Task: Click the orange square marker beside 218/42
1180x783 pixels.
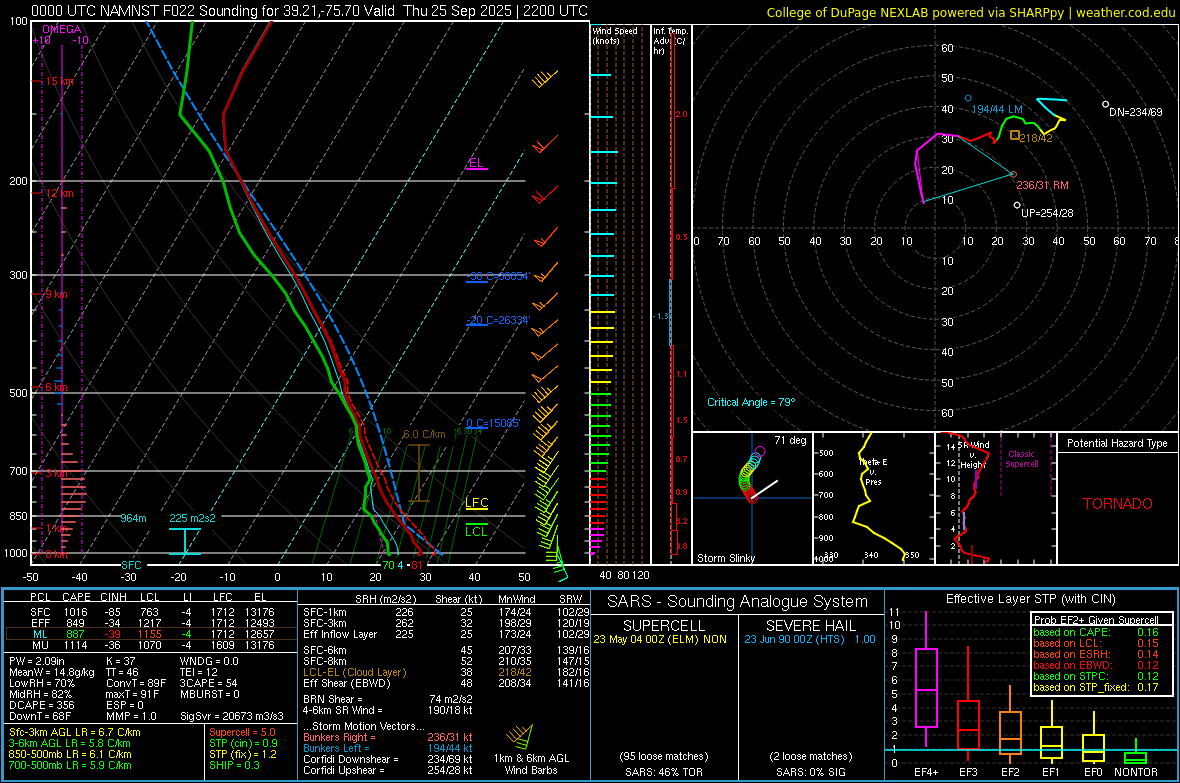Action: point(1014,136)
